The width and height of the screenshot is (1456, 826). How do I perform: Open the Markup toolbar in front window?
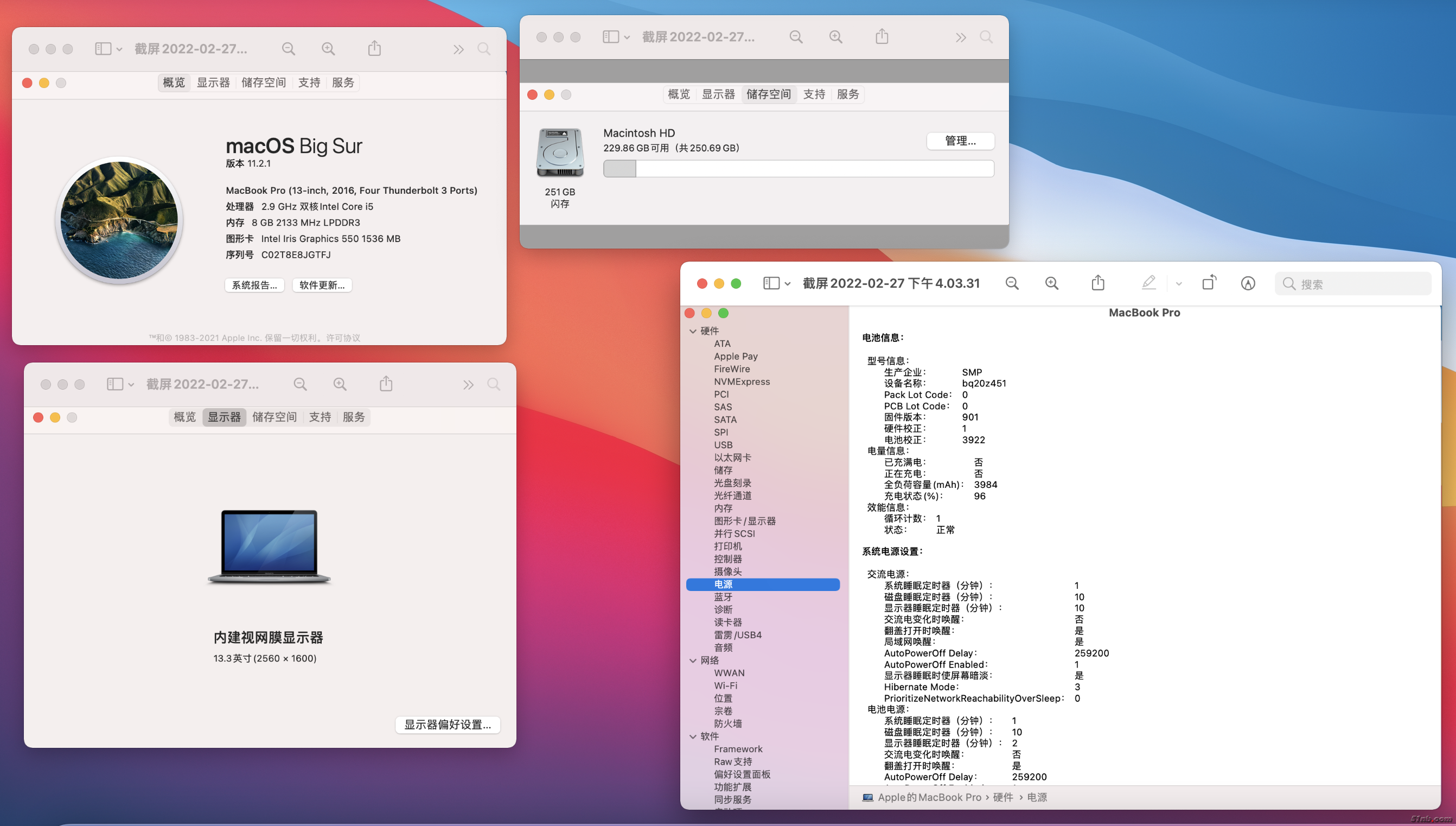tap(1248, 283)
